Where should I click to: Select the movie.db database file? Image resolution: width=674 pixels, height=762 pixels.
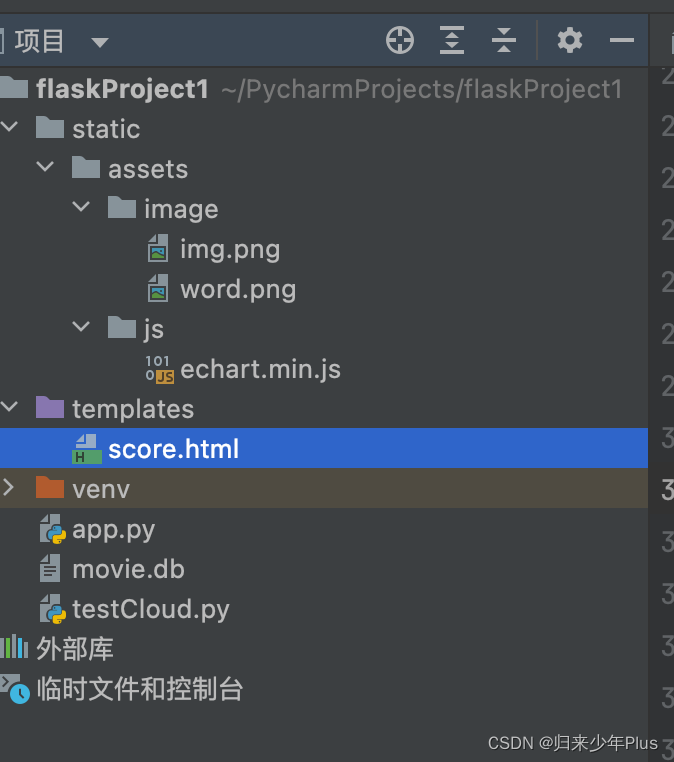click(x=128, y=570)
